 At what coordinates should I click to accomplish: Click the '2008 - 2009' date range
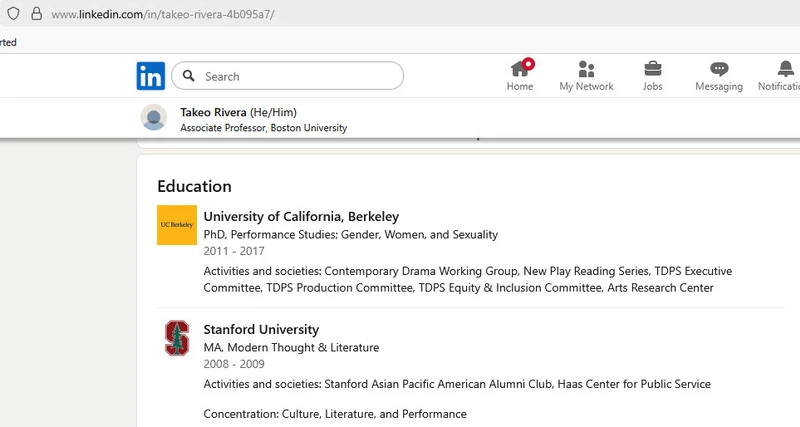point(234,364)
